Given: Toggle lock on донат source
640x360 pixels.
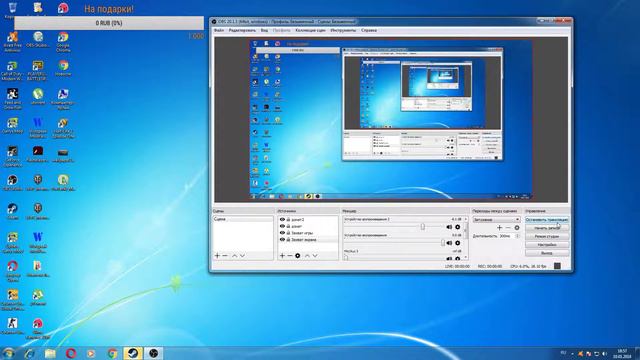Looking at the screenshot, I should click(x=288, y=226).
